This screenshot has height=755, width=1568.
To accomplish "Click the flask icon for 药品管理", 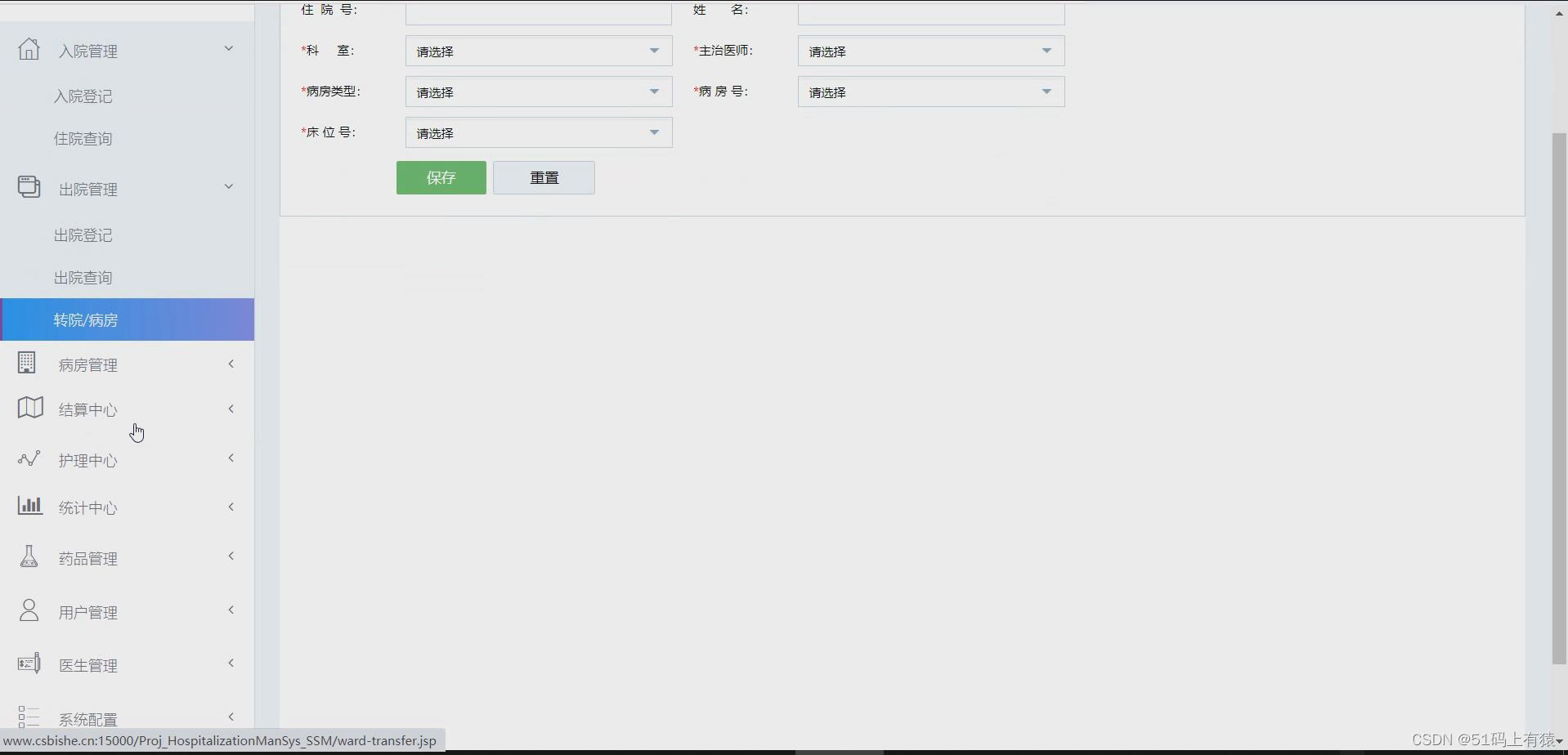I will pyautogui.click(x=29, y=556).
